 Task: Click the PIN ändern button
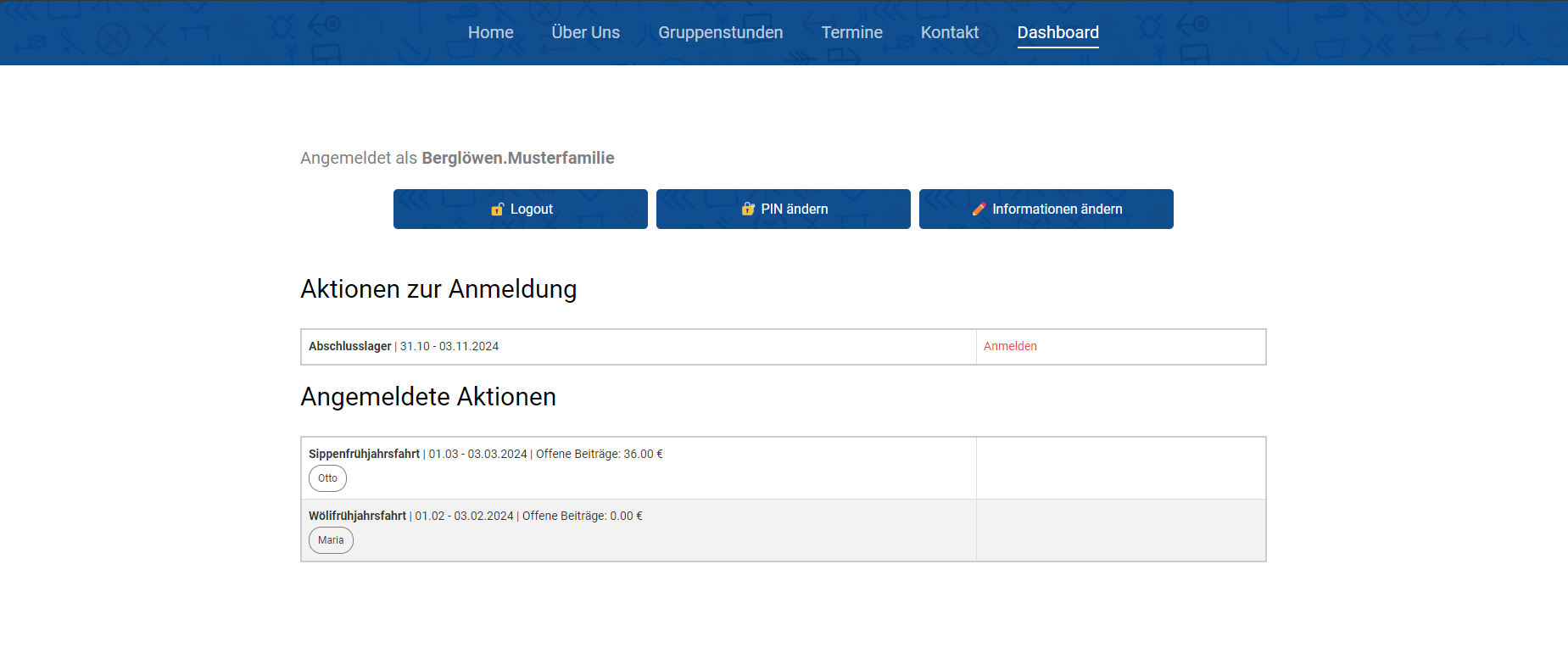pos(784,209)
